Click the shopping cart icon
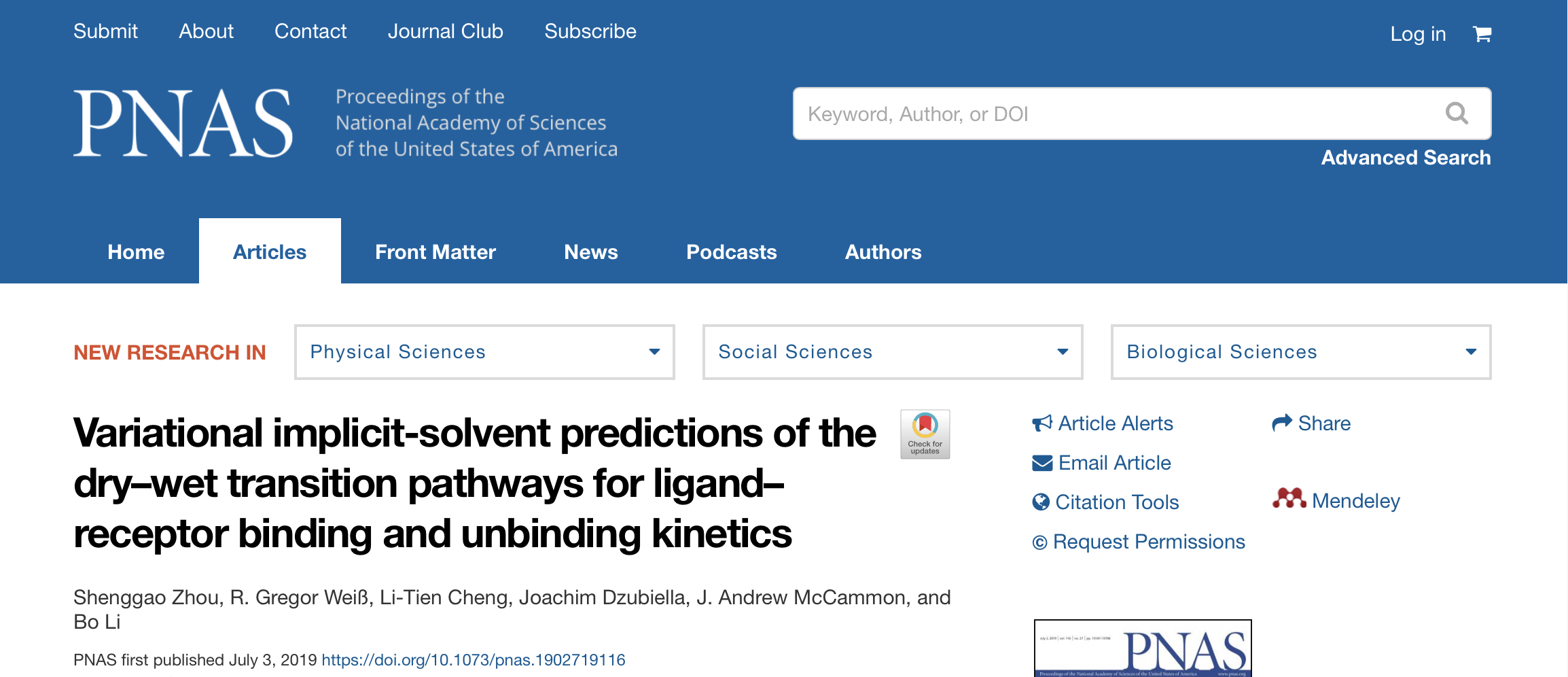 (1482, 34)
